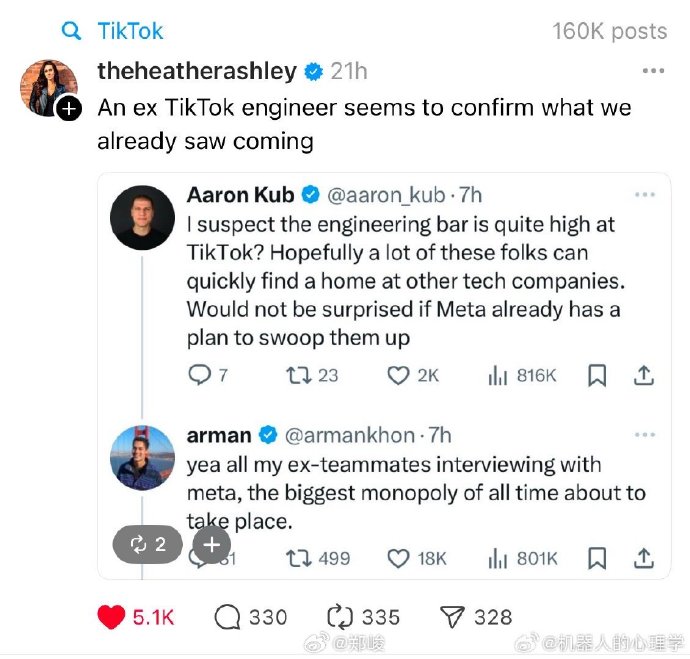Share arman's tweet

(645, 557)
